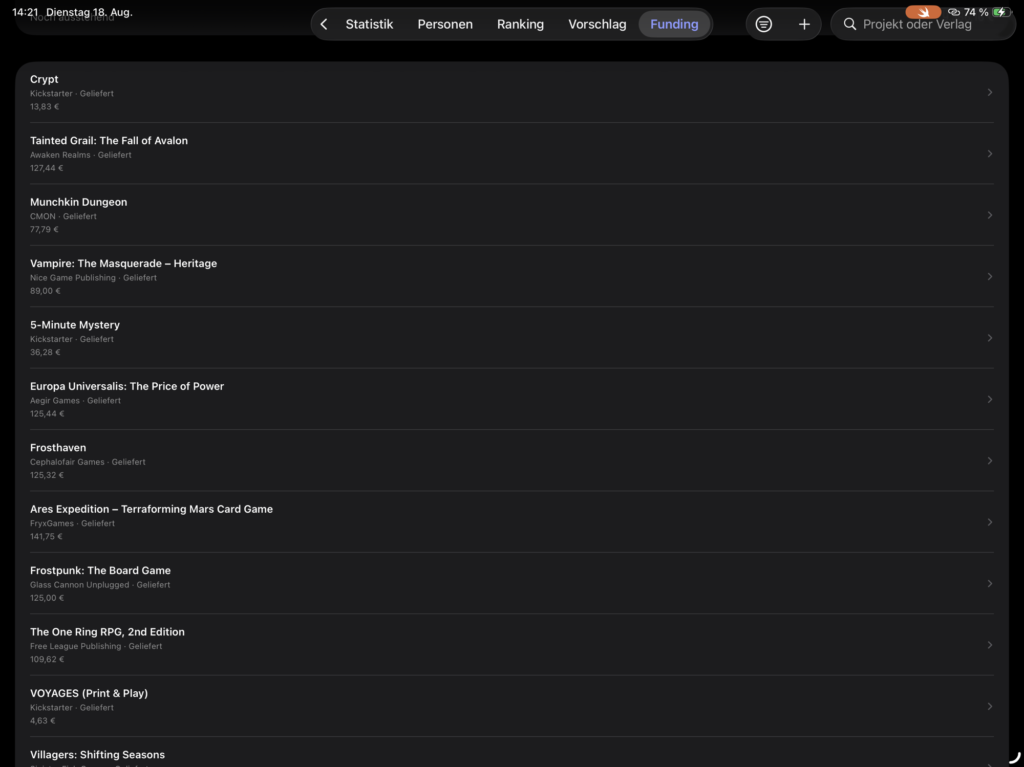Screen dimensions: 1024x767
Task: Open Villagers: Shifting Seasons entry
Action: coord(97,755)
